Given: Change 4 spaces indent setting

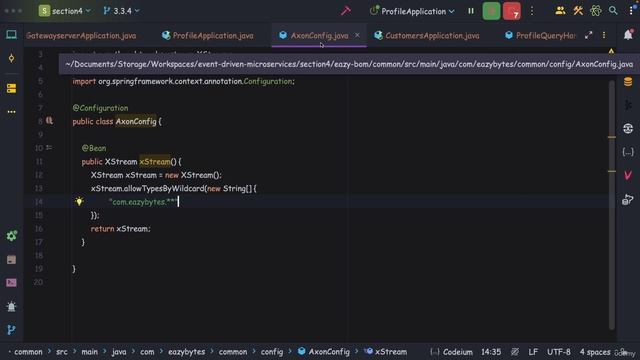Looking at the screenshot, I should pyautogui.click(x=595, y=352).
